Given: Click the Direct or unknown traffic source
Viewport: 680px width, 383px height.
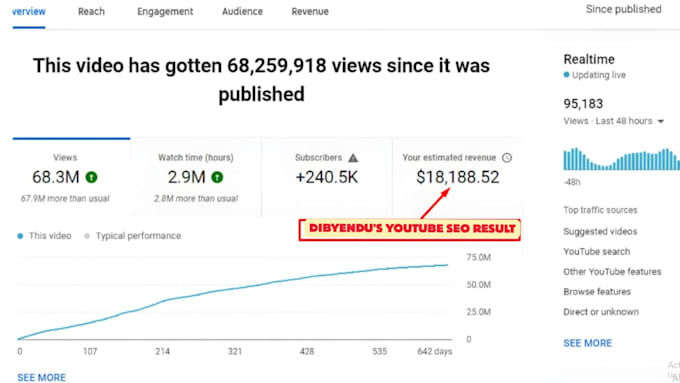Looking at the screenshot, I should (601, 311).
